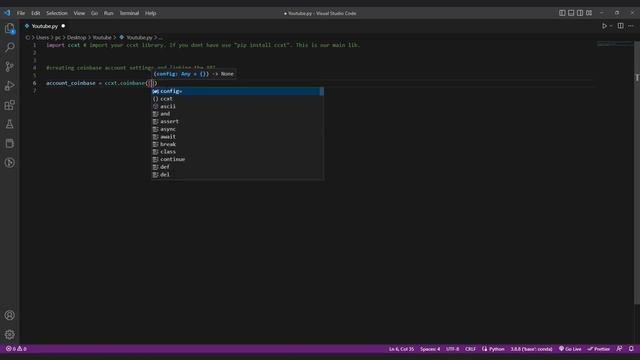Run the Python file with the play icon
This screenshot has width=640, height=360.
point(604,26)
